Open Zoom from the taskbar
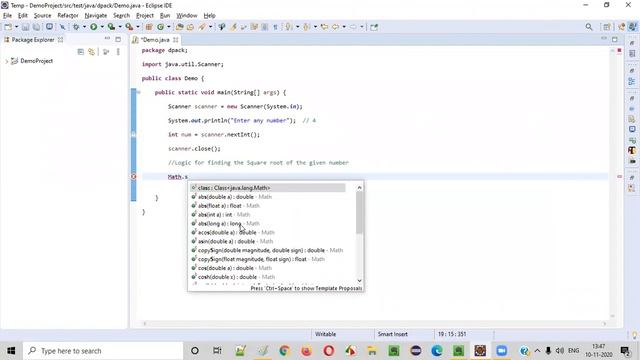 point(501,351)
